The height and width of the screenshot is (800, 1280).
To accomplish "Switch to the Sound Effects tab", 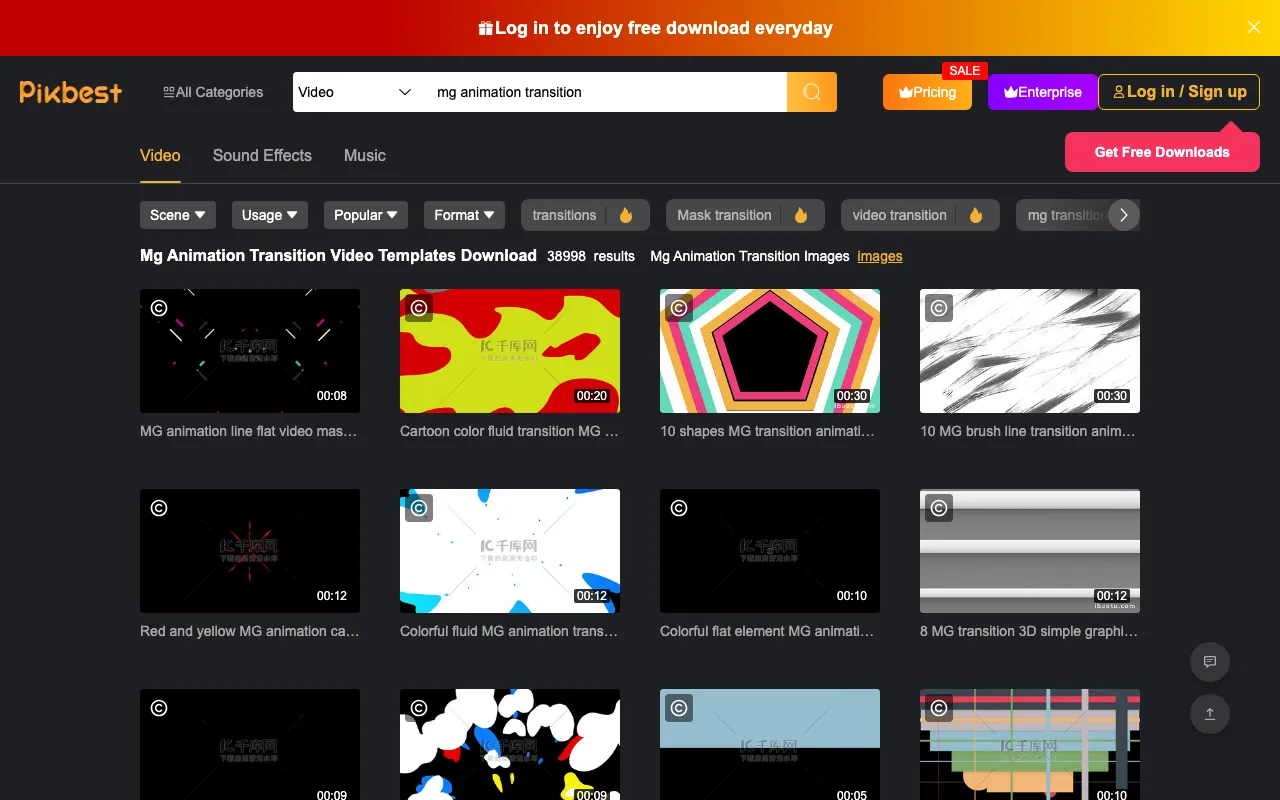I will coord(262,155).
